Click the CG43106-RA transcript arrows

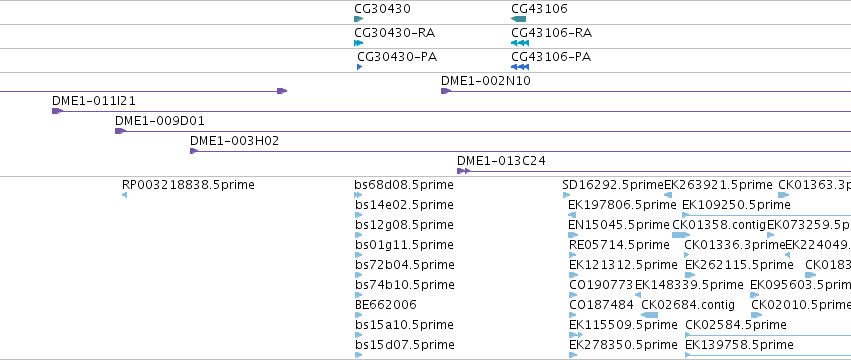coord(519,43)
